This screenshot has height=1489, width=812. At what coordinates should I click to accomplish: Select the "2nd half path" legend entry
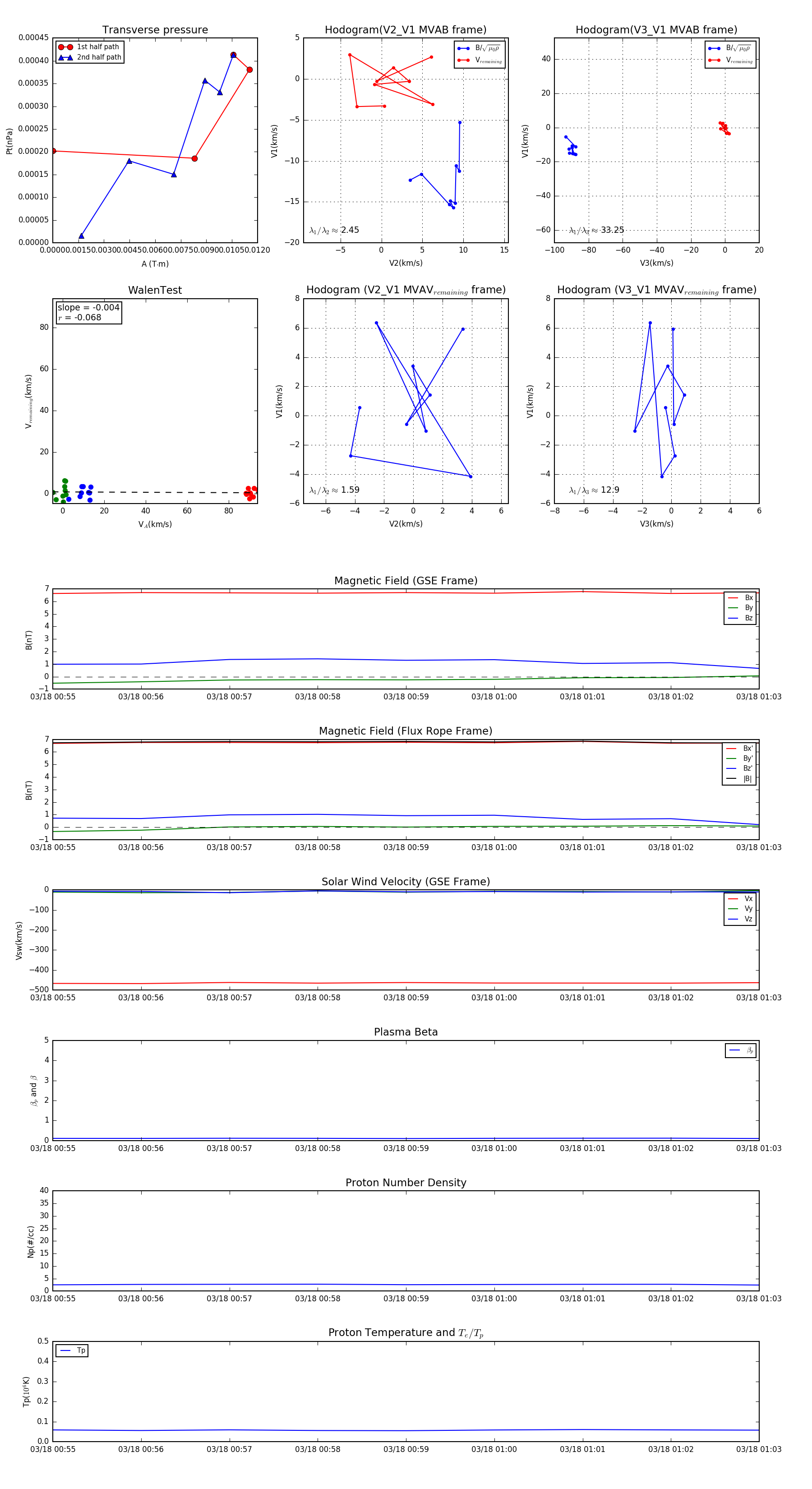point(90,57)
